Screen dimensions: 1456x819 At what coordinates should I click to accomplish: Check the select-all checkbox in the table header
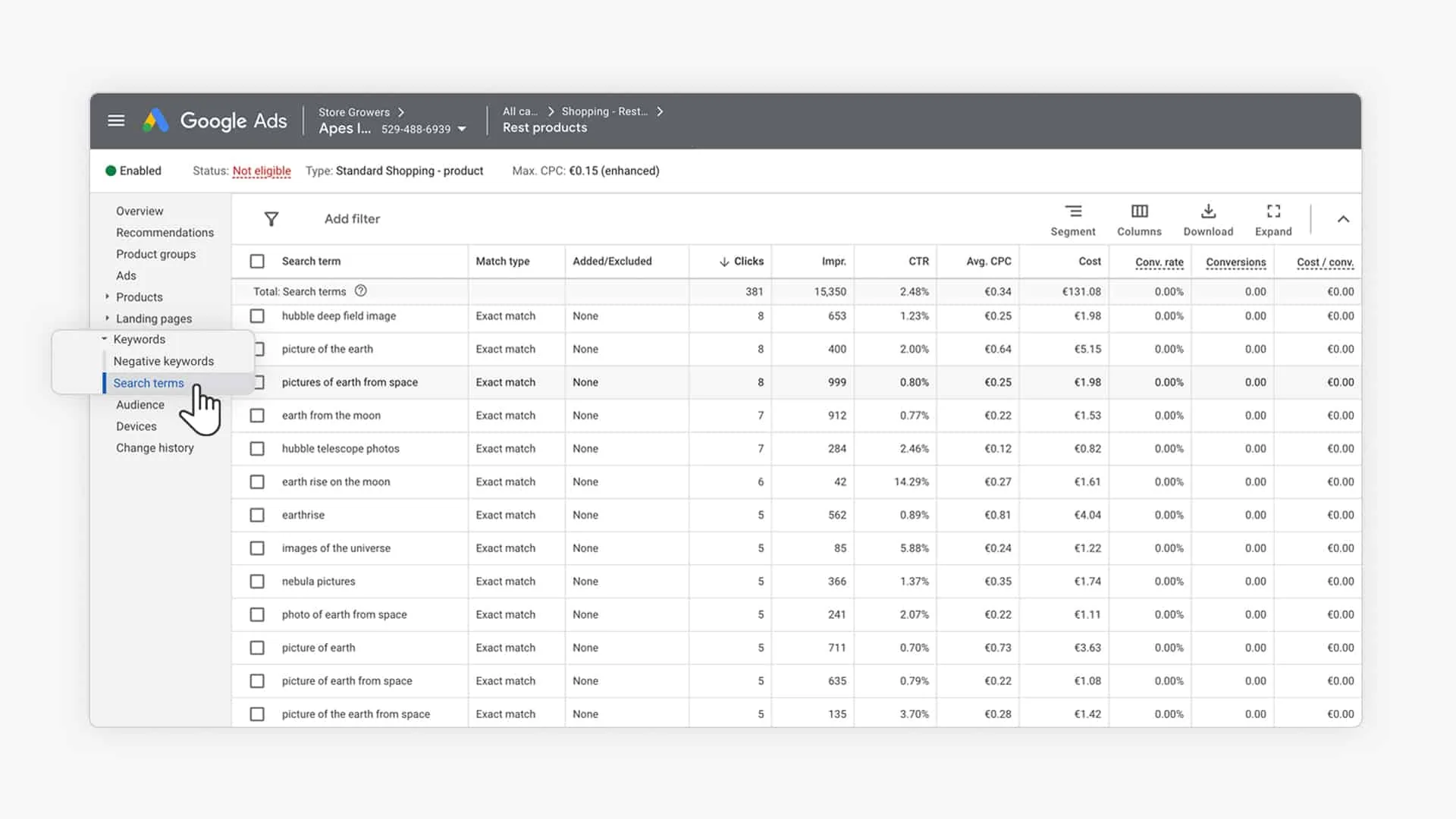tap(257, 261)
